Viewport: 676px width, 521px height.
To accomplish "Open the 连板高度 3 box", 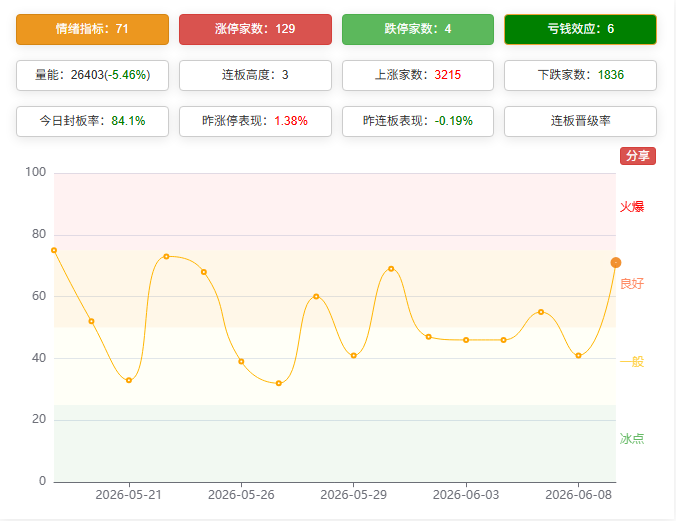I will tap(255, 75).
